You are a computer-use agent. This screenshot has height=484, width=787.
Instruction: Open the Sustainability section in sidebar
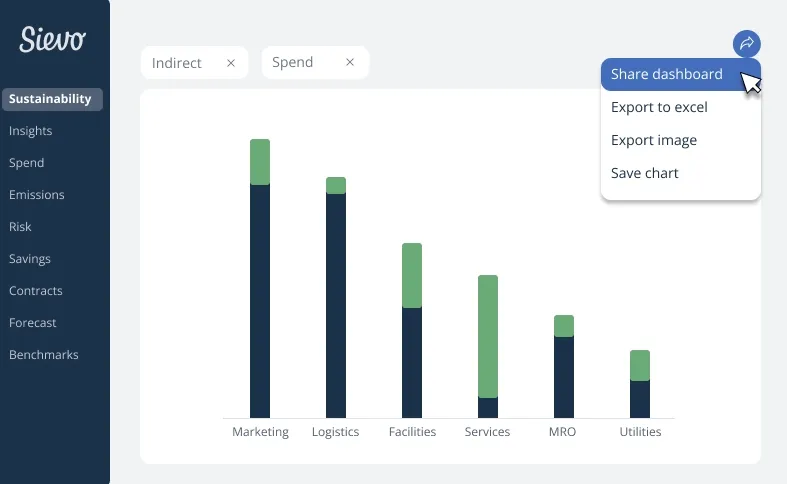click(x=50, y=99)
